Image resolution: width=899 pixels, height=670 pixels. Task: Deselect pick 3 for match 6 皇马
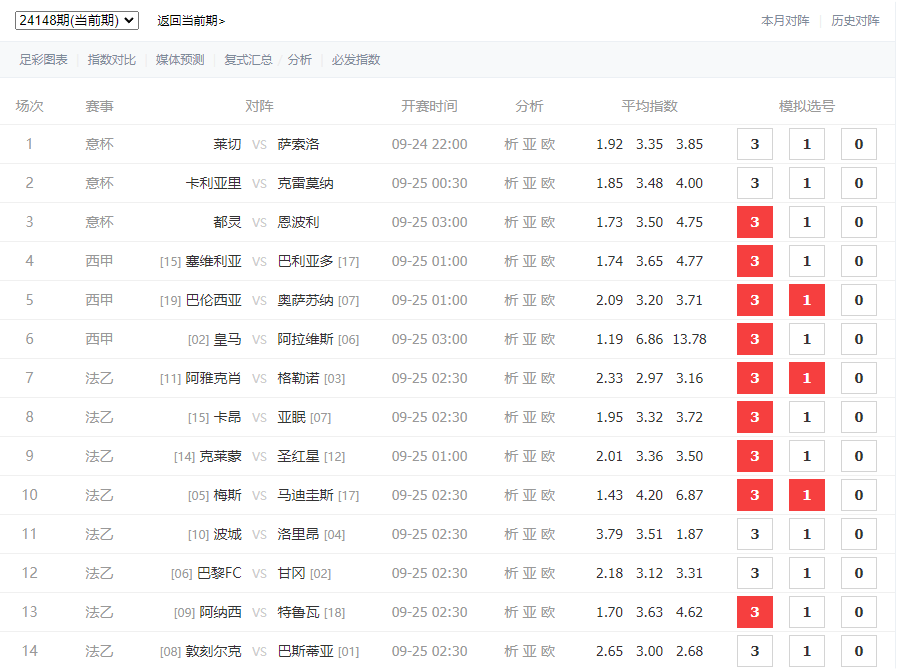pyautogui.click(x=755, y=339)
